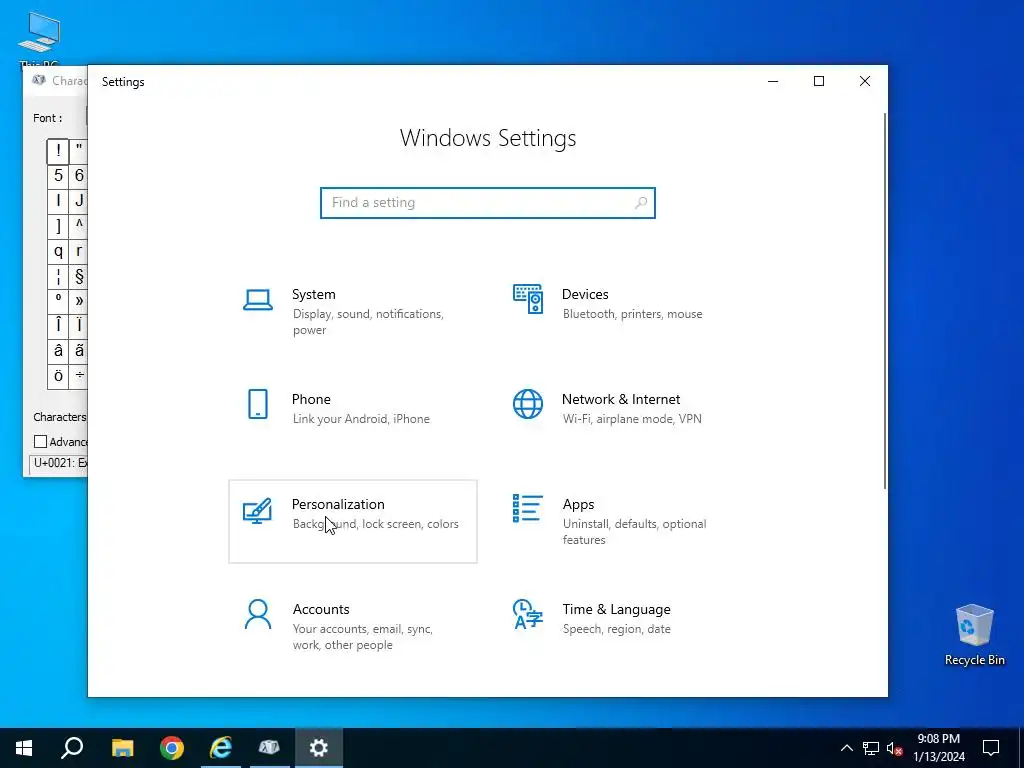Click 'Speech, region, date' description text

[616, 629]
